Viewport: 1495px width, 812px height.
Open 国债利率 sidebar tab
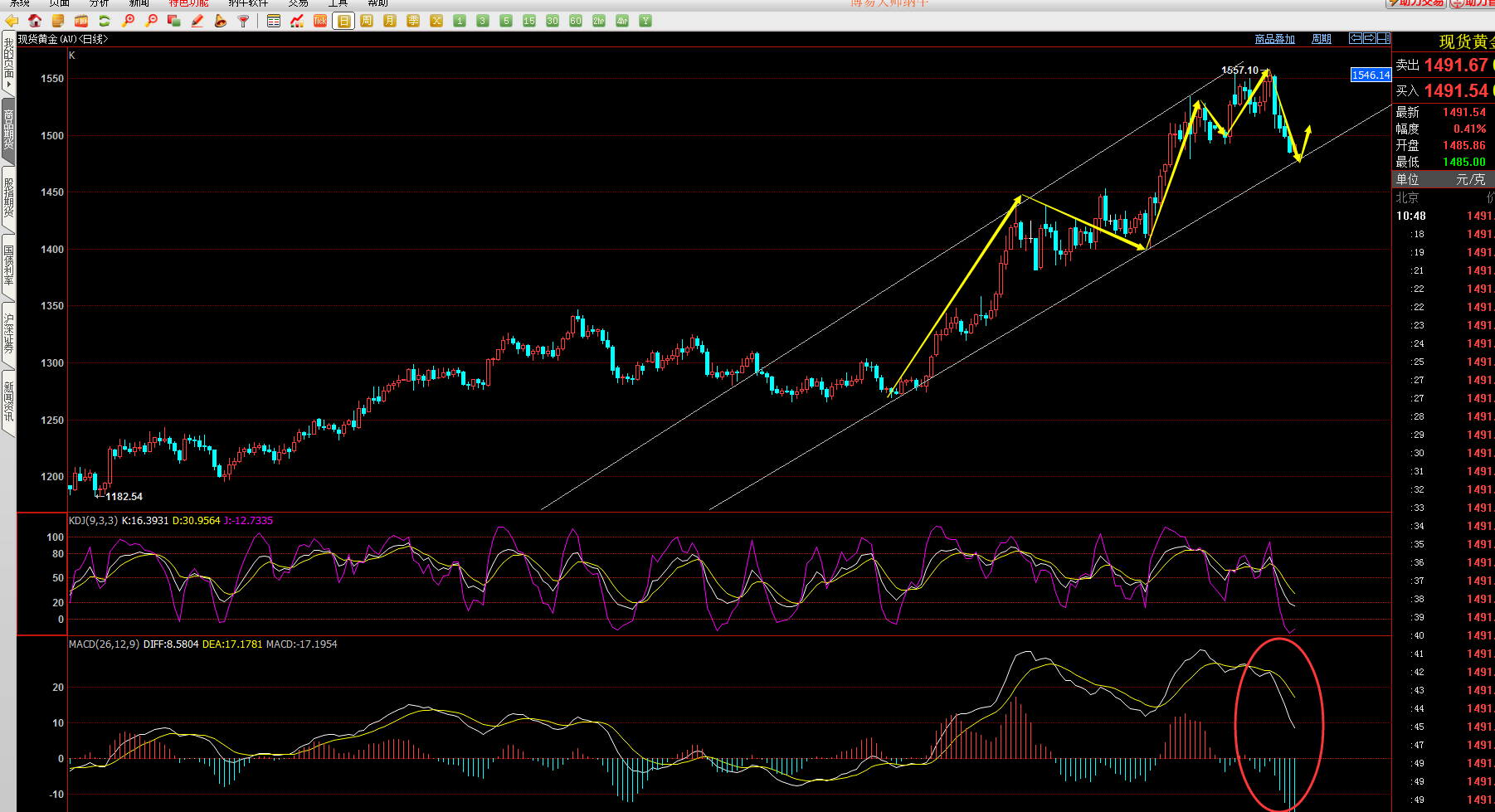pyautogui.click(x=8, y=265)
